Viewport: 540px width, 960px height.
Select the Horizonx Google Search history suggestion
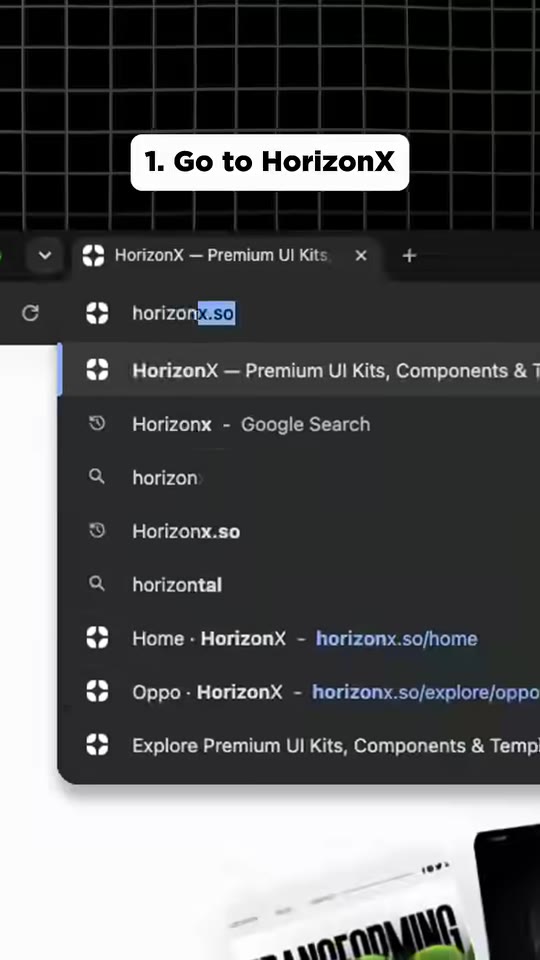tap(299, 424)
